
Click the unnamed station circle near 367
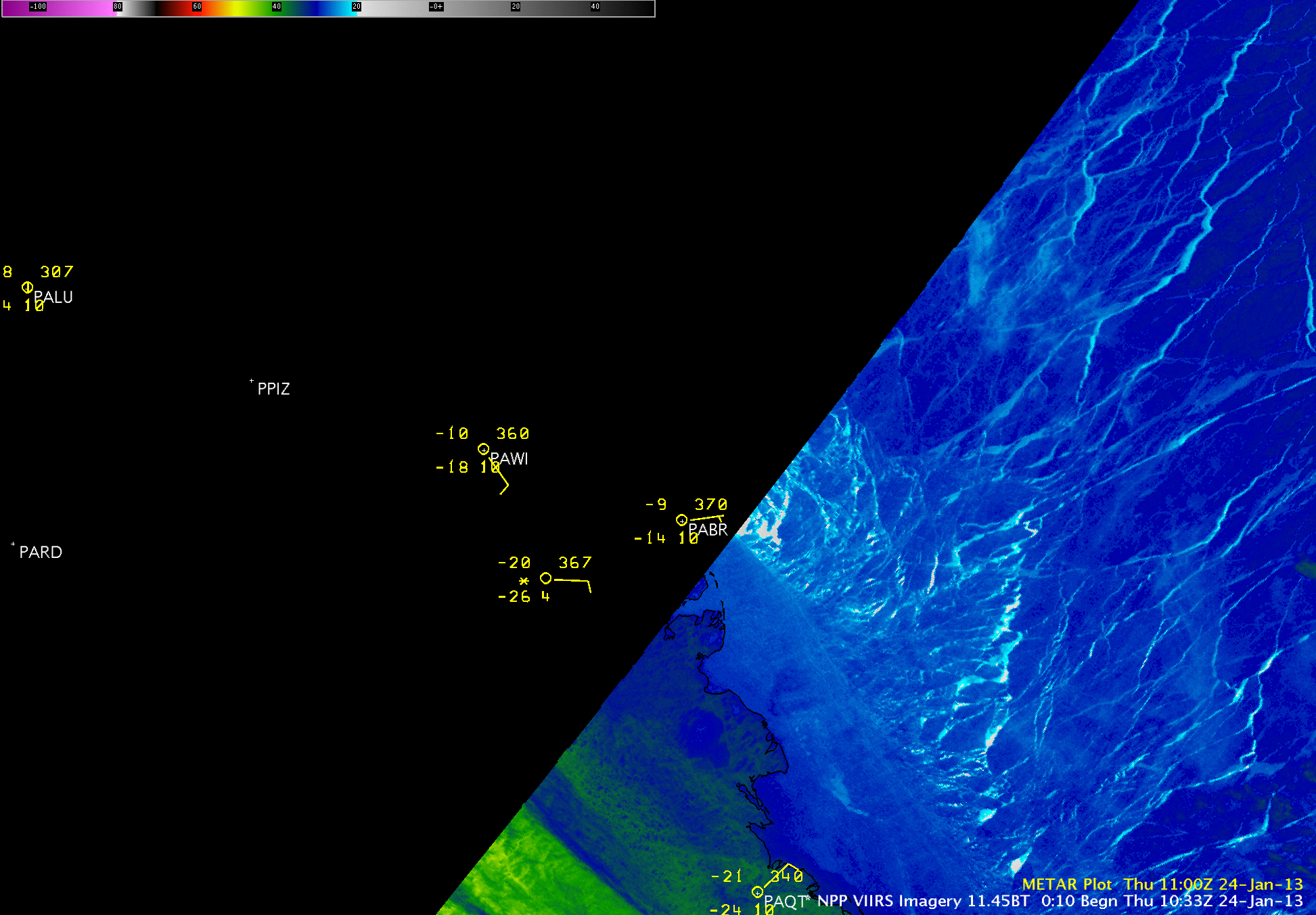click(545, 578)
